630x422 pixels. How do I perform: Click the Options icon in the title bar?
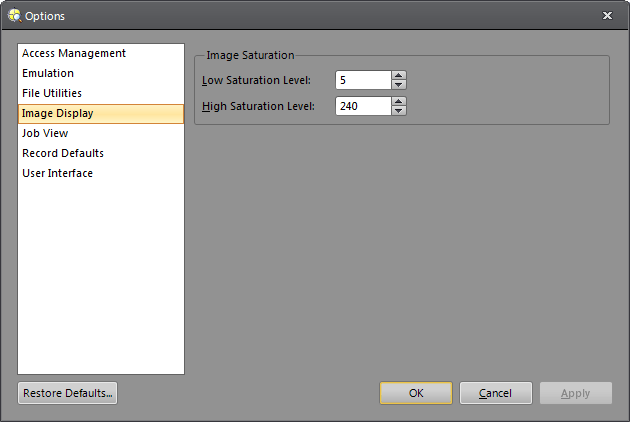pos(14,15)
